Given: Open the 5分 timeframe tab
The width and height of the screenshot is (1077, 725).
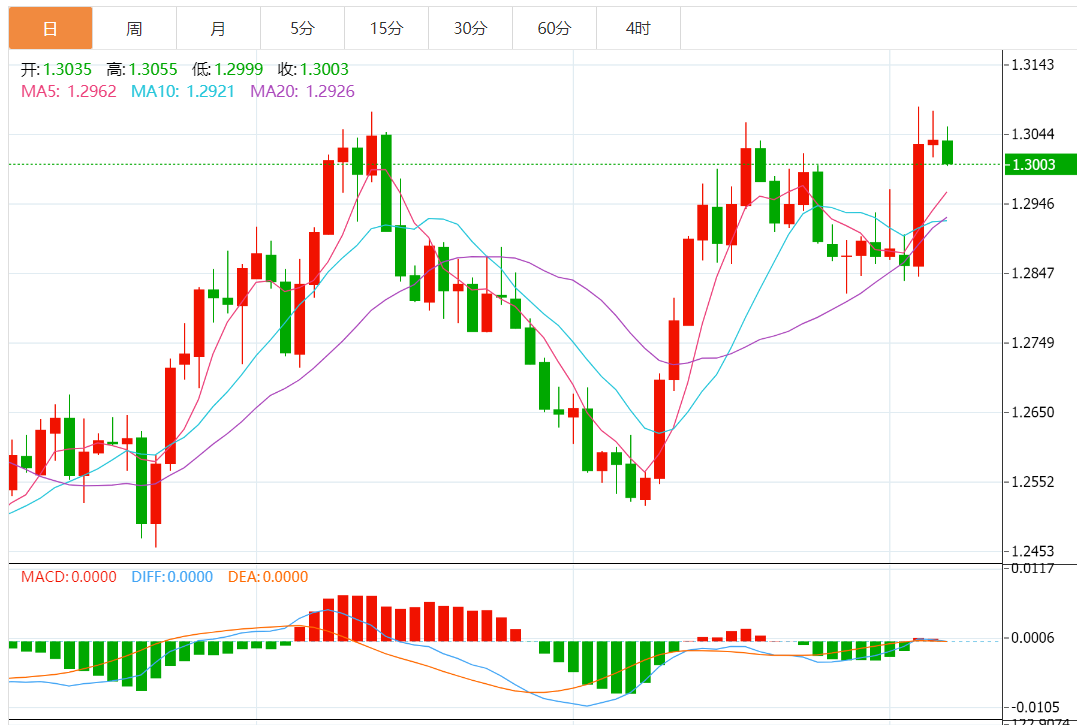Looking at the screenshot, I should [x=302, y=28].
